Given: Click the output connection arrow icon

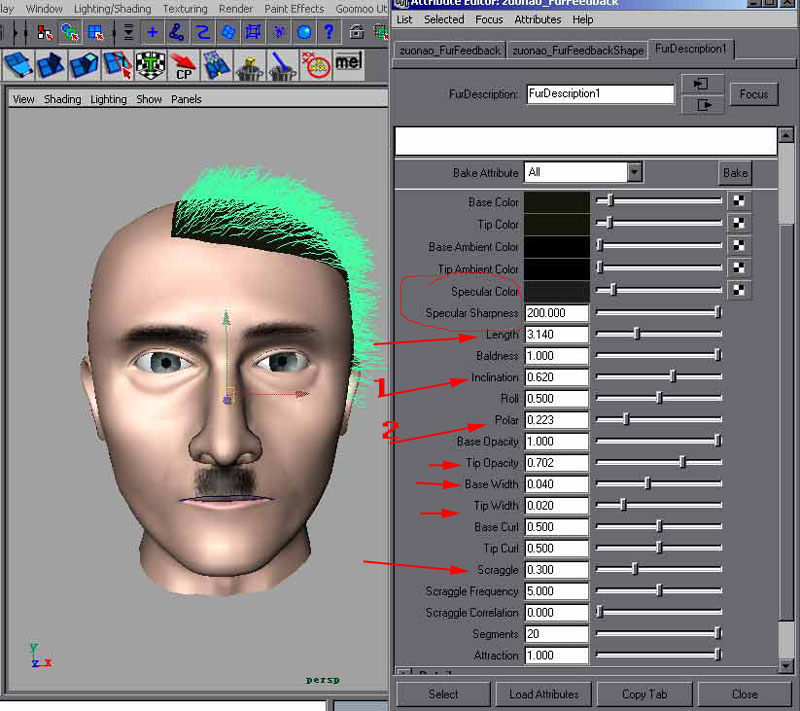Looking at the screenshot, I should (702, 105).
